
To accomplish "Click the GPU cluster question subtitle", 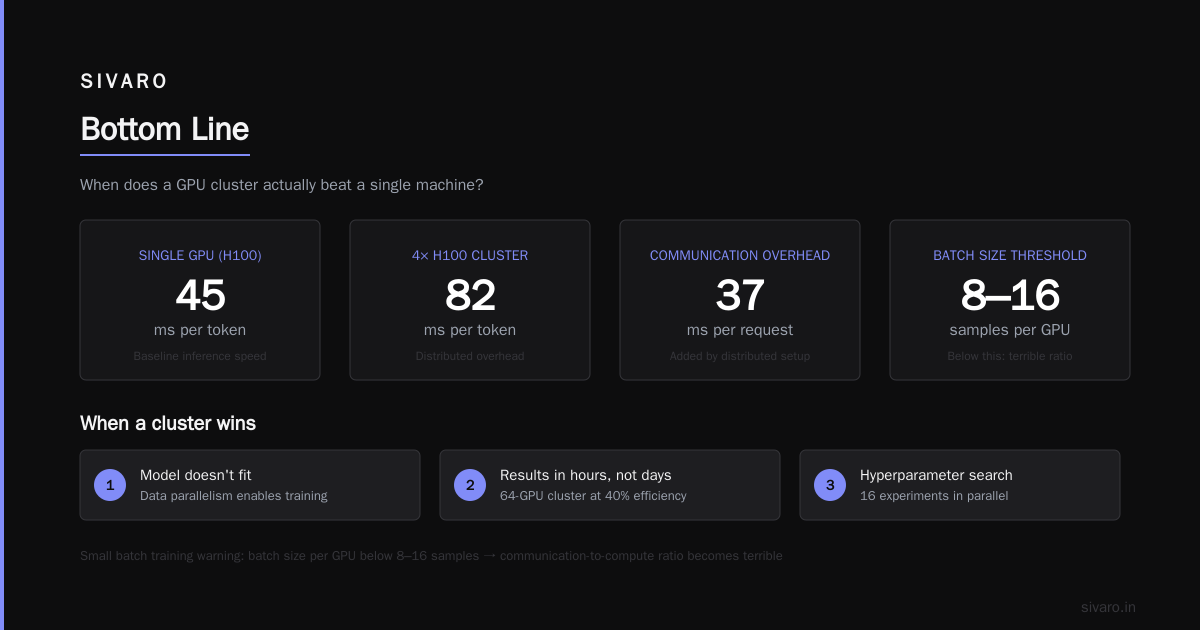I will coord(282,185).
